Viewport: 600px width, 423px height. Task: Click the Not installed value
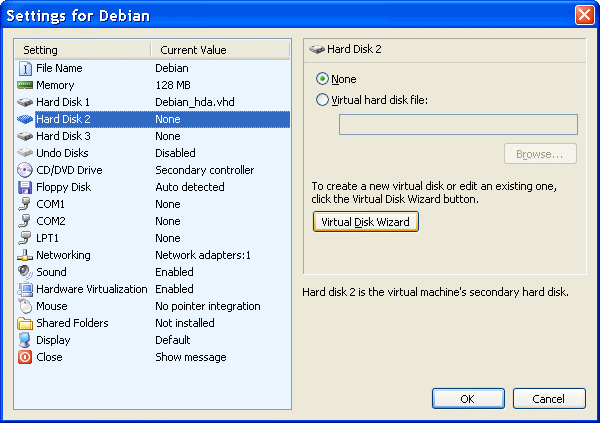[x=185, y=323]
